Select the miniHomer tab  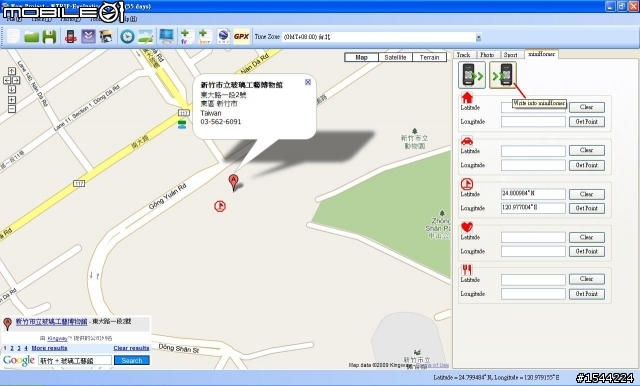tap(541, 54)
